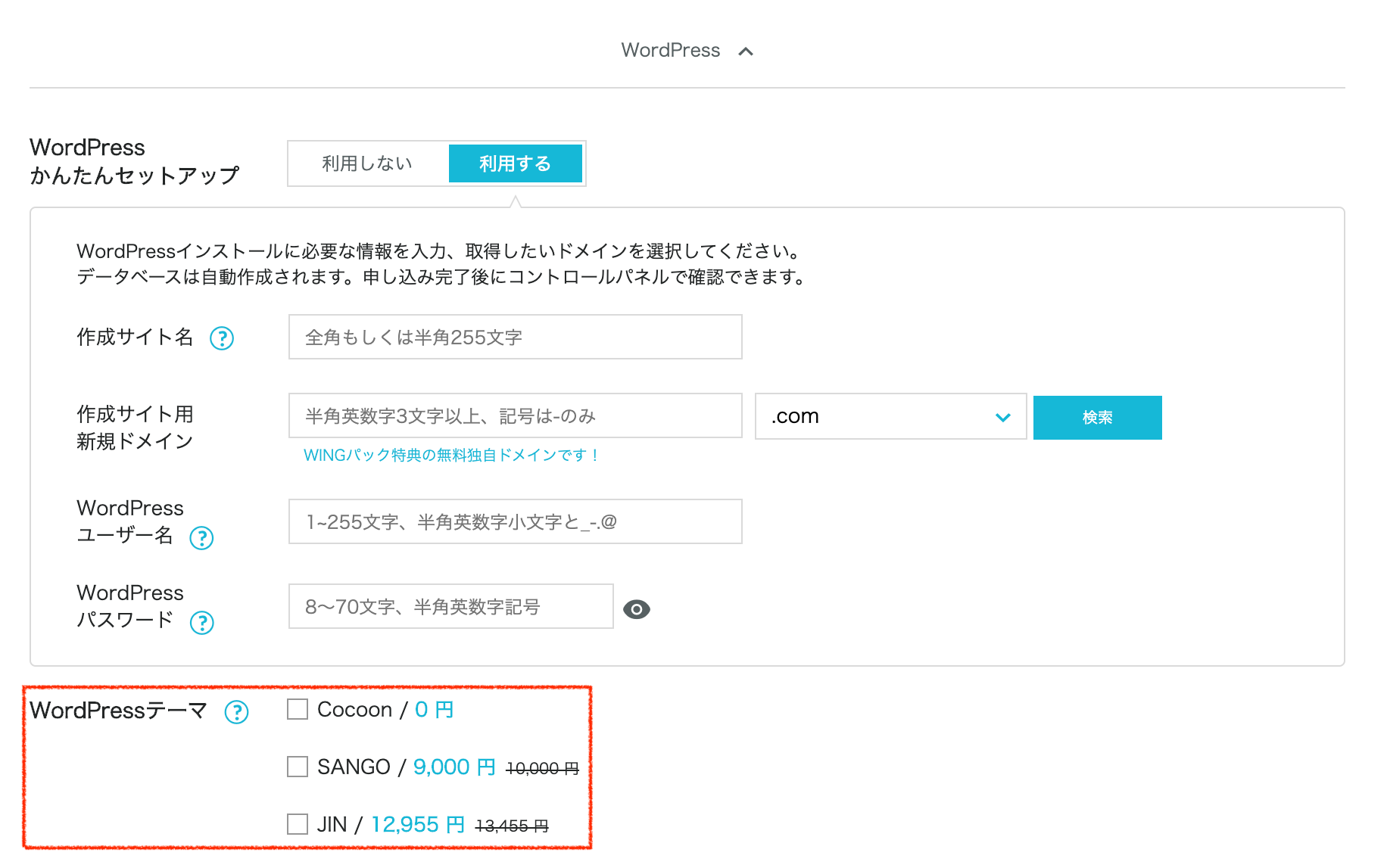Click help icon next to 作成サイト名
This screenshot has width=1387, height=868.
point(222,338)
